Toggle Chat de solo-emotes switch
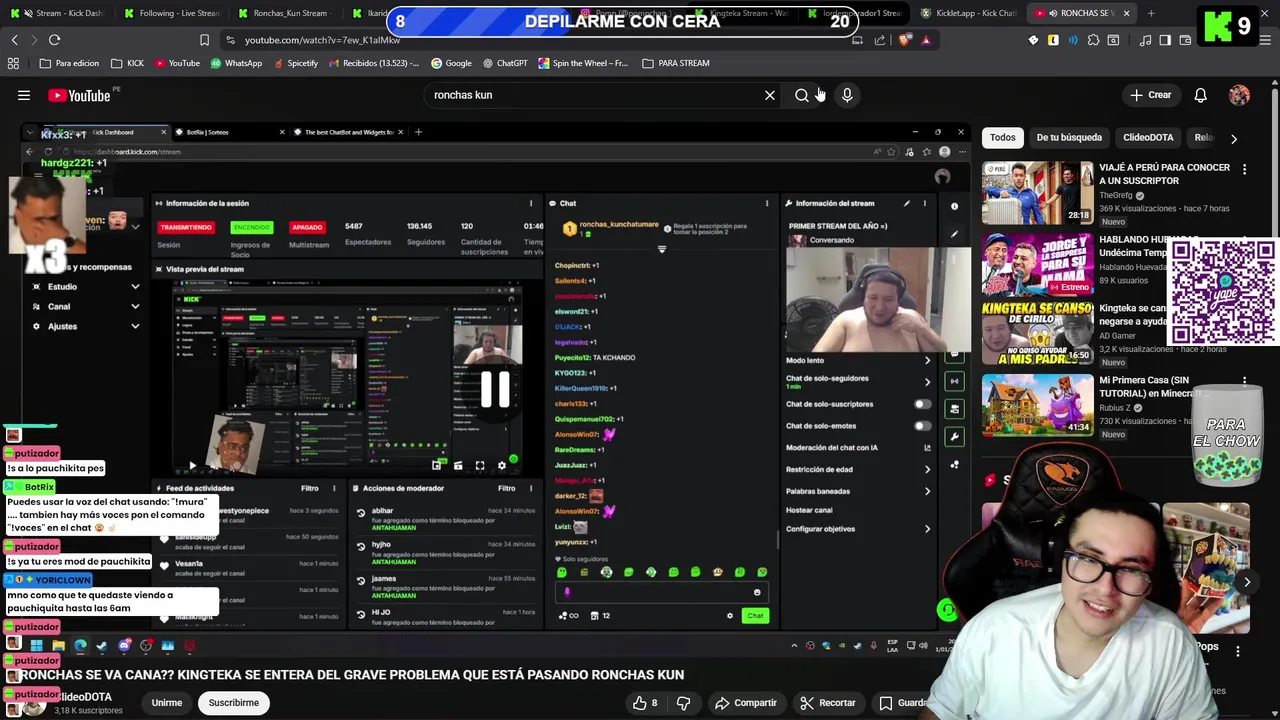The height and width of the screenshot is (720, 1280). (922, 426)
